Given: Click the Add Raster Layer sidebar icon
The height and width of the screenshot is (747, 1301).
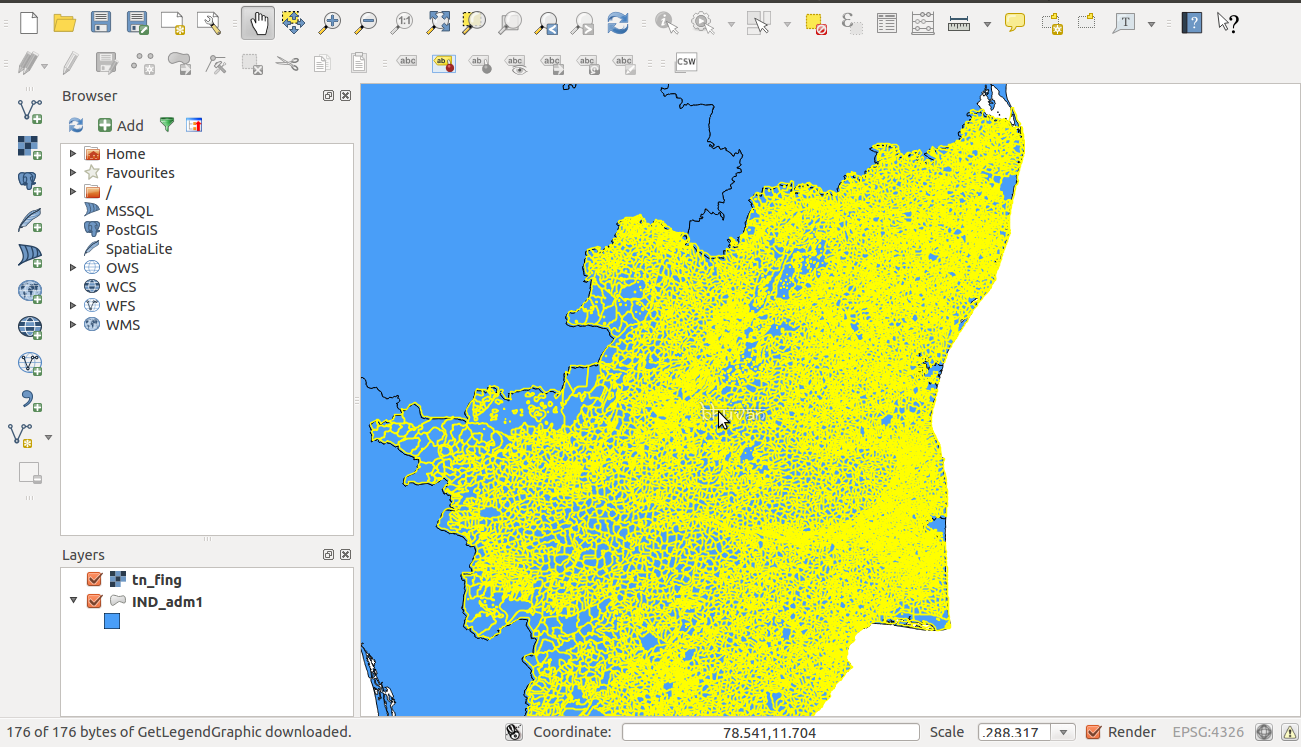Looking at the screenshot, I should [30, 146].
